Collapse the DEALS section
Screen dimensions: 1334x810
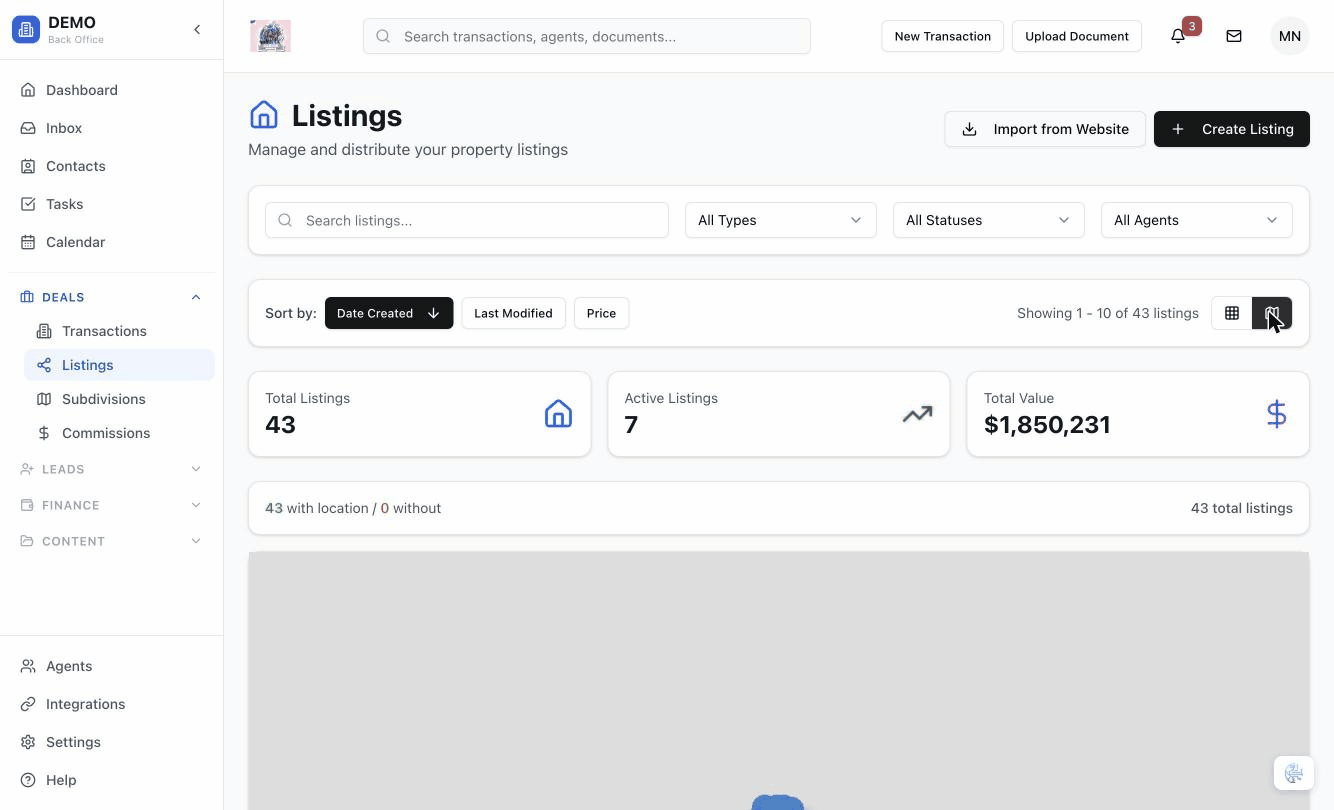(x=112, y=297)
